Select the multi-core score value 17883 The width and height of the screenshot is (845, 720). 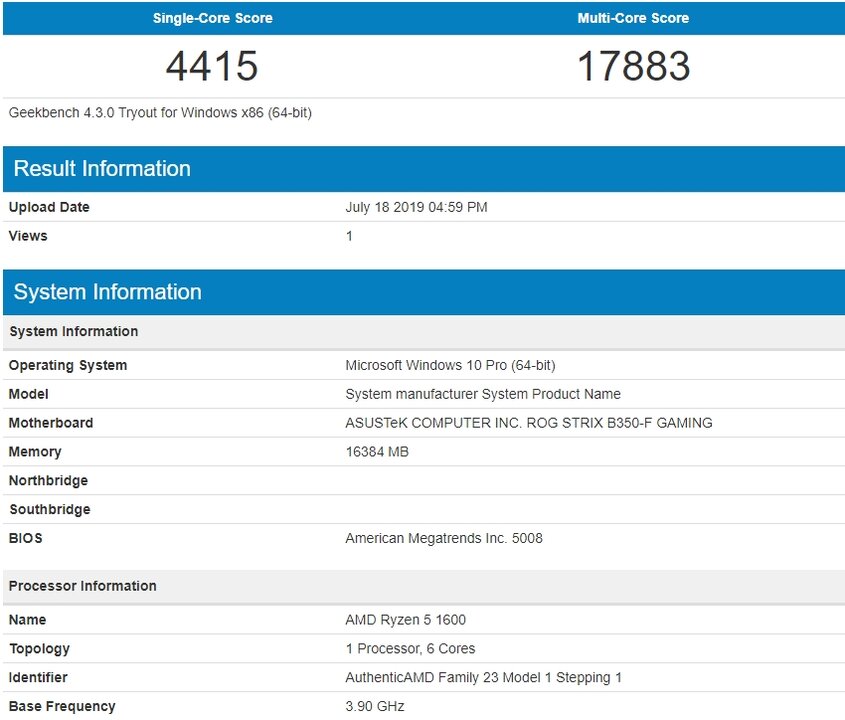[x=633, y=66]
